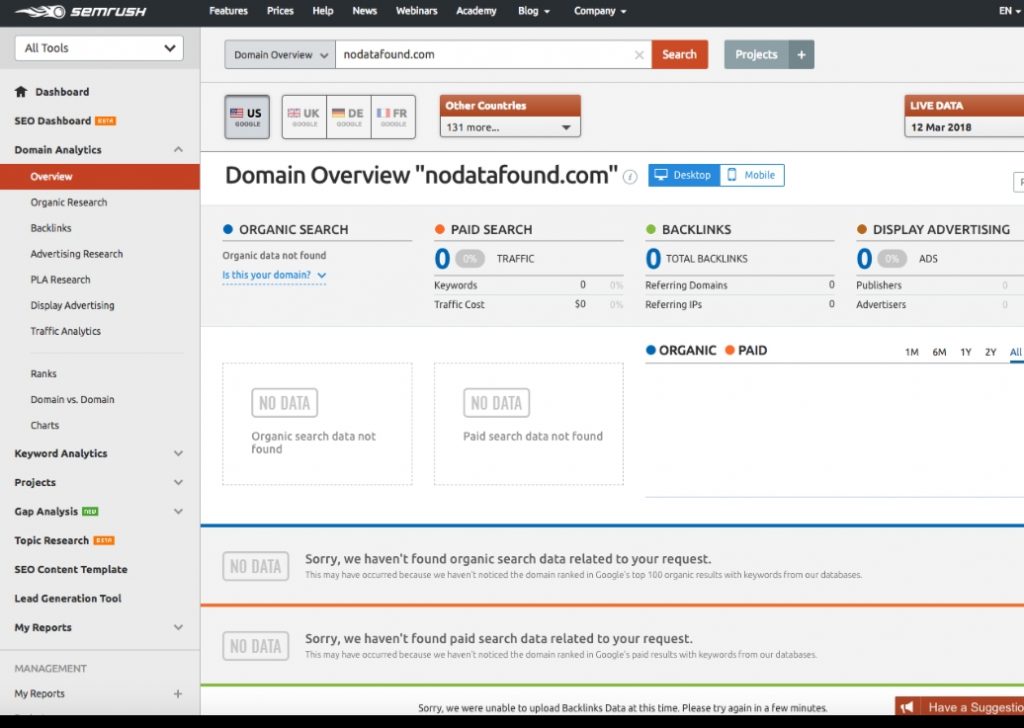
Task: Open Display Advertising in sidebar
Action: pos(72,306)
